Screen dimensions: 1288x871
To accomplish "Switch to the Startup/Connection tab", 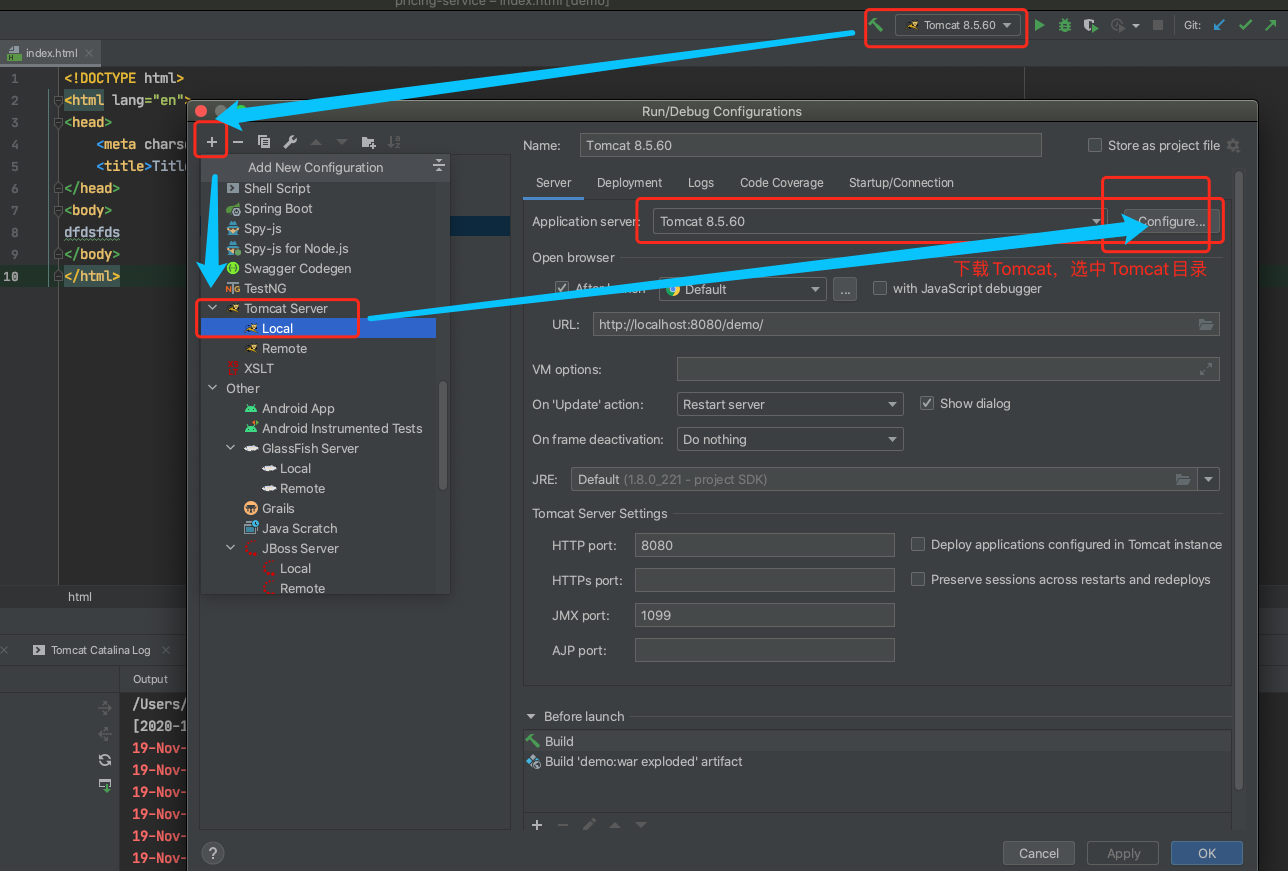I will (901, 183).
